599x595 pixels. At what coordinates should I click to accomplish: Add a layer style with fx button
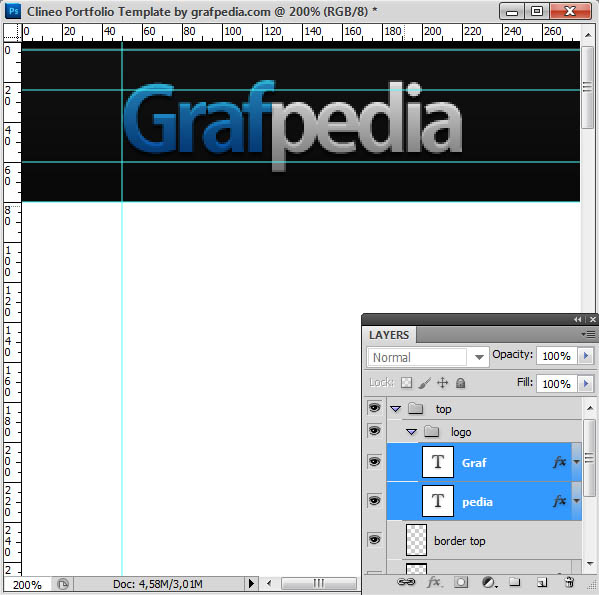pos(434,582)
